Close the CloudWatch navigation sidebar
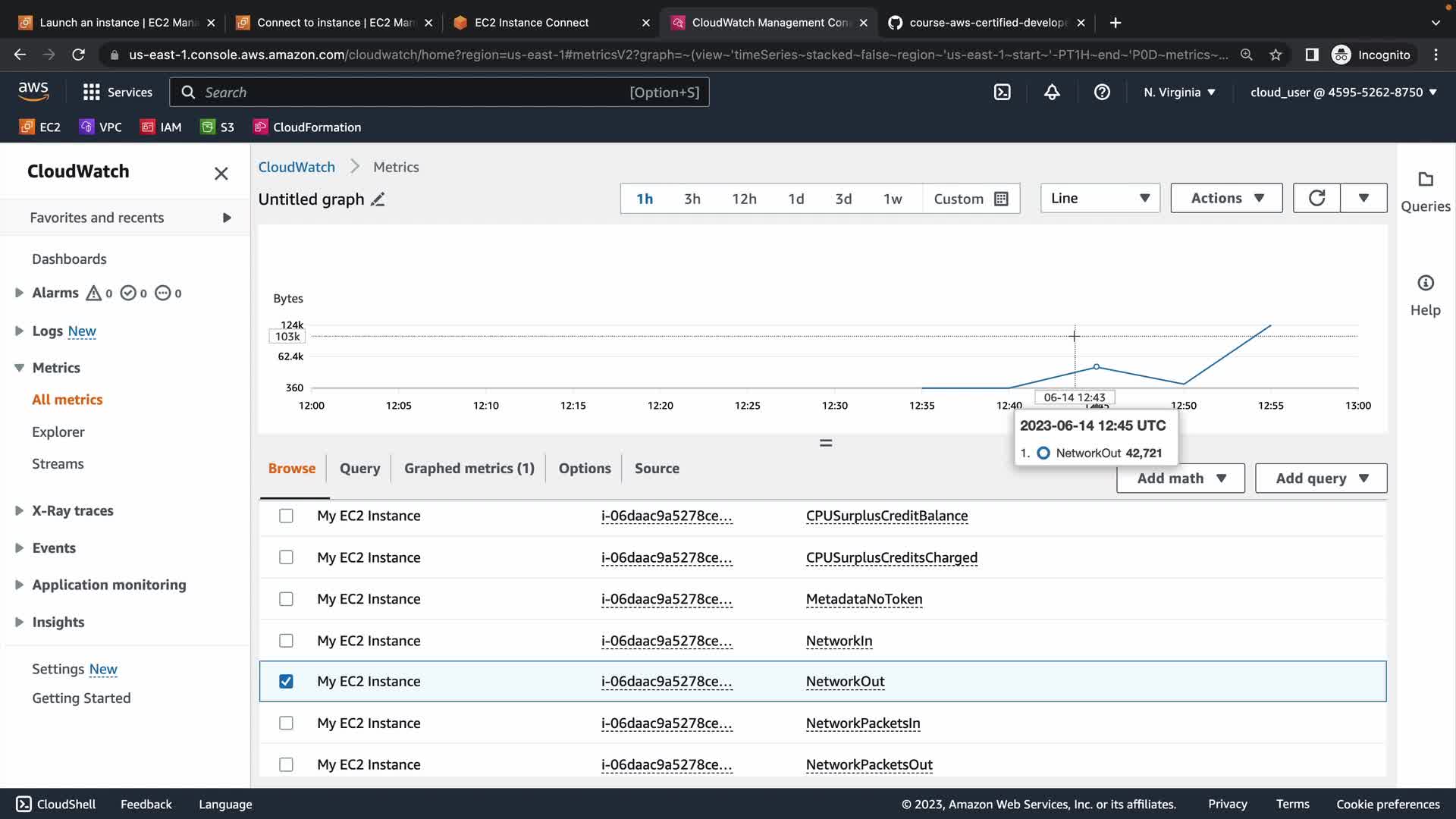Screen dimensions: 1456x819 coord(221,174)
